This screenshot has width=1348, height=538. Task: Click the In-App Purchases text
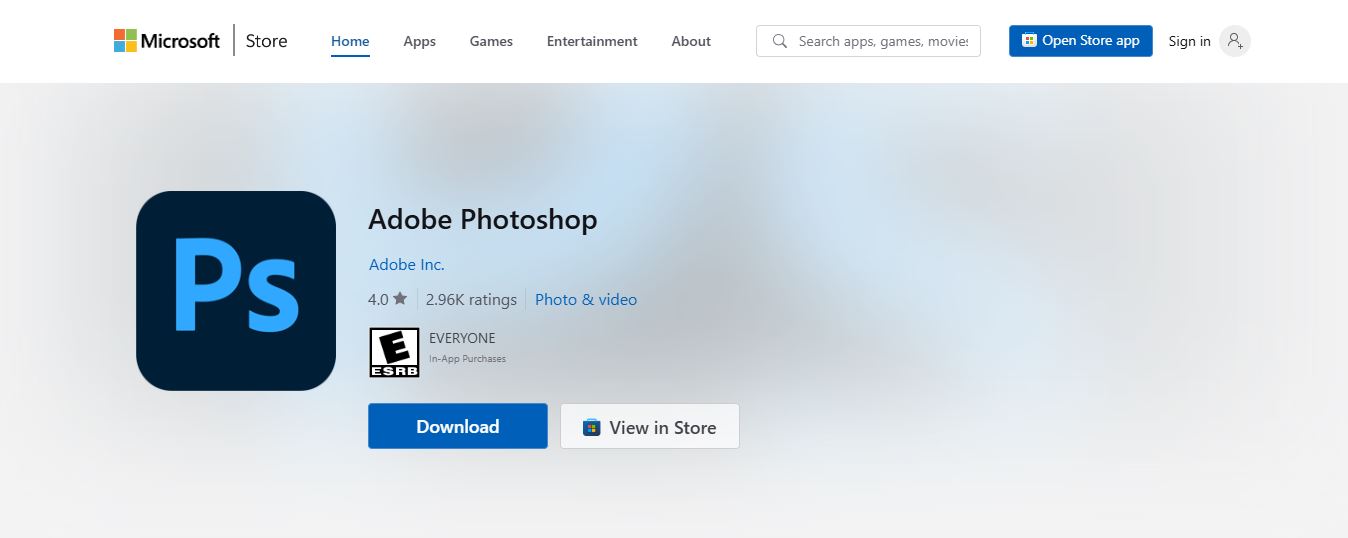(467, 359)
